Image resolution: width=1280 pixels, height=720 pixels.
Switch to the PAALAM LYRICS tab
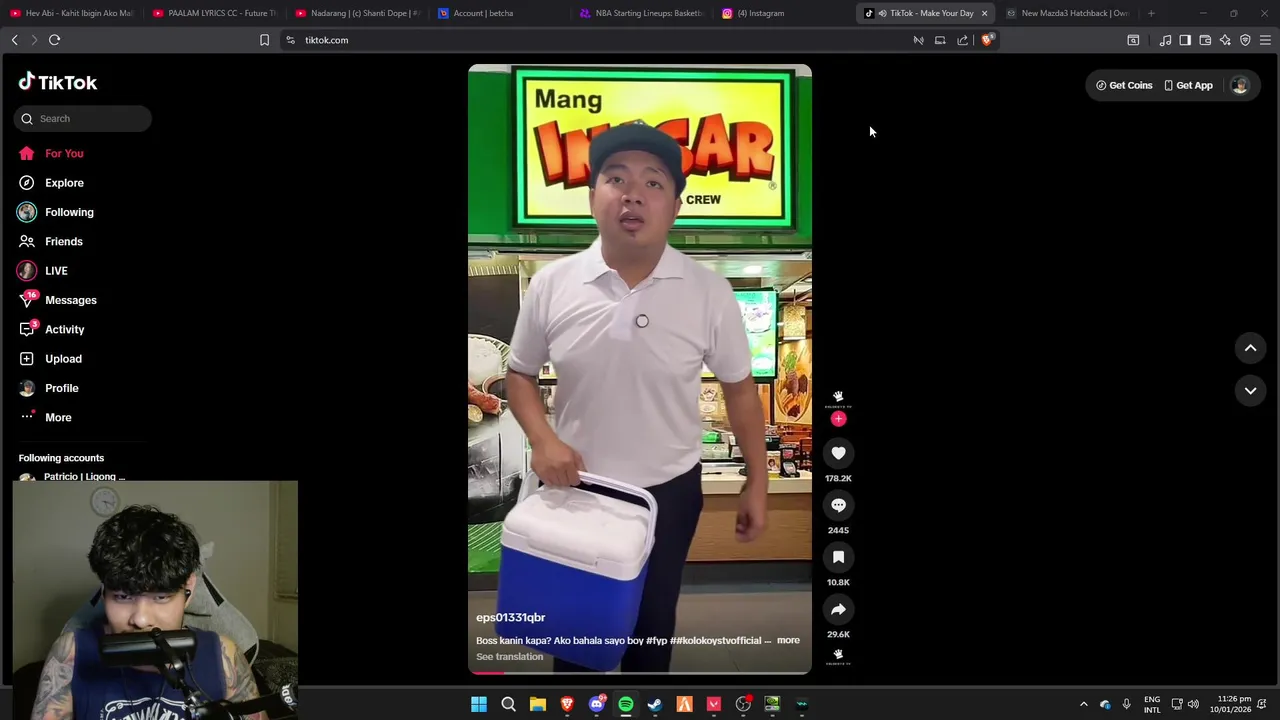coord(215,13)
